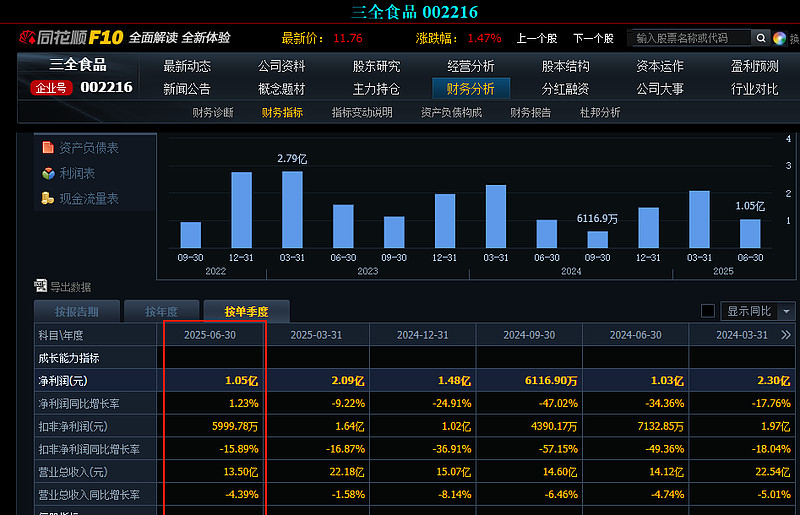Click the -47.02% growth cell

click(x=558, y=403)
